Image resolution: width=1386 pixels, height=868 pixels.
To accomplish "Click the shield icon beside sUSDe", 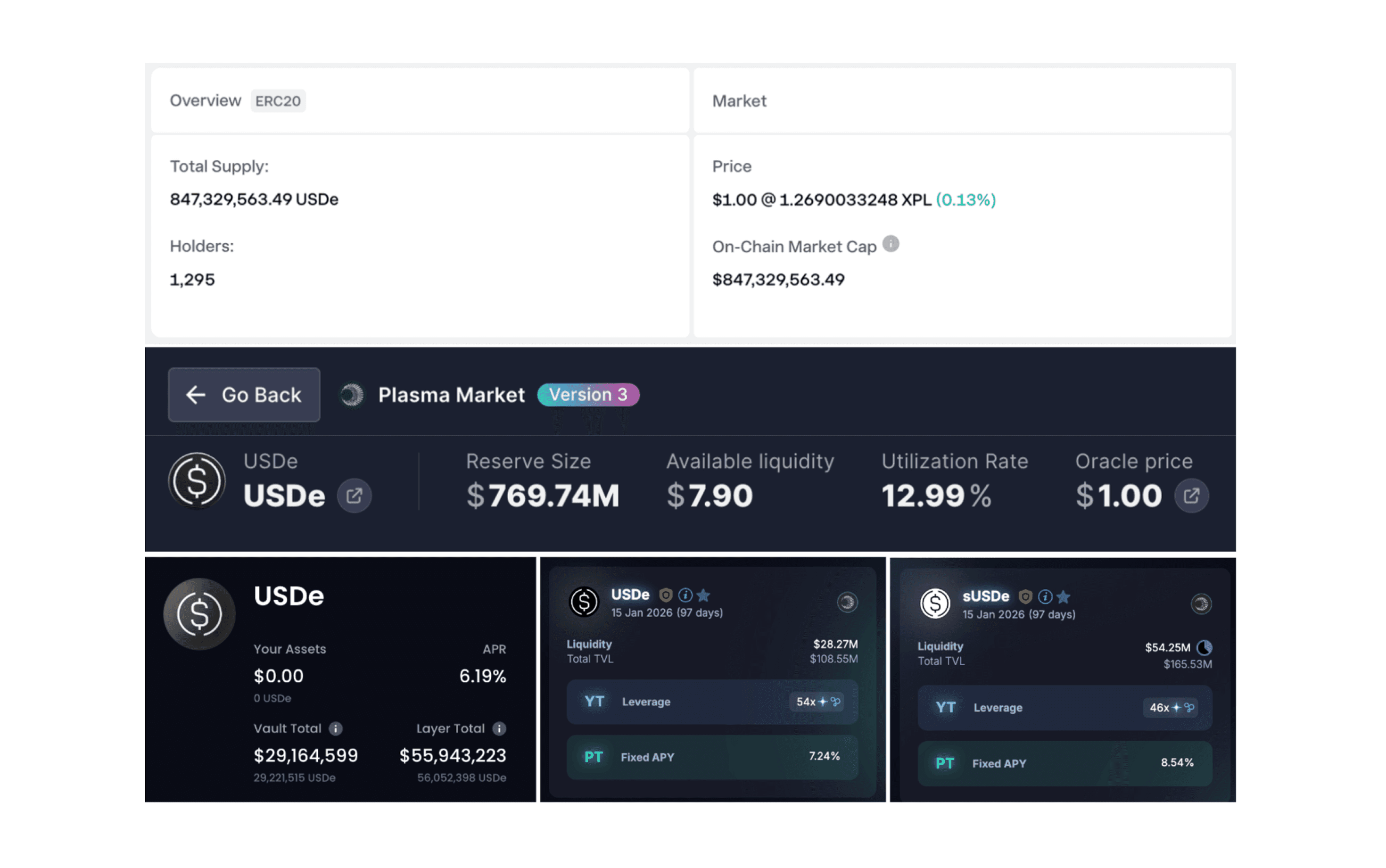I will (1025, 597).
